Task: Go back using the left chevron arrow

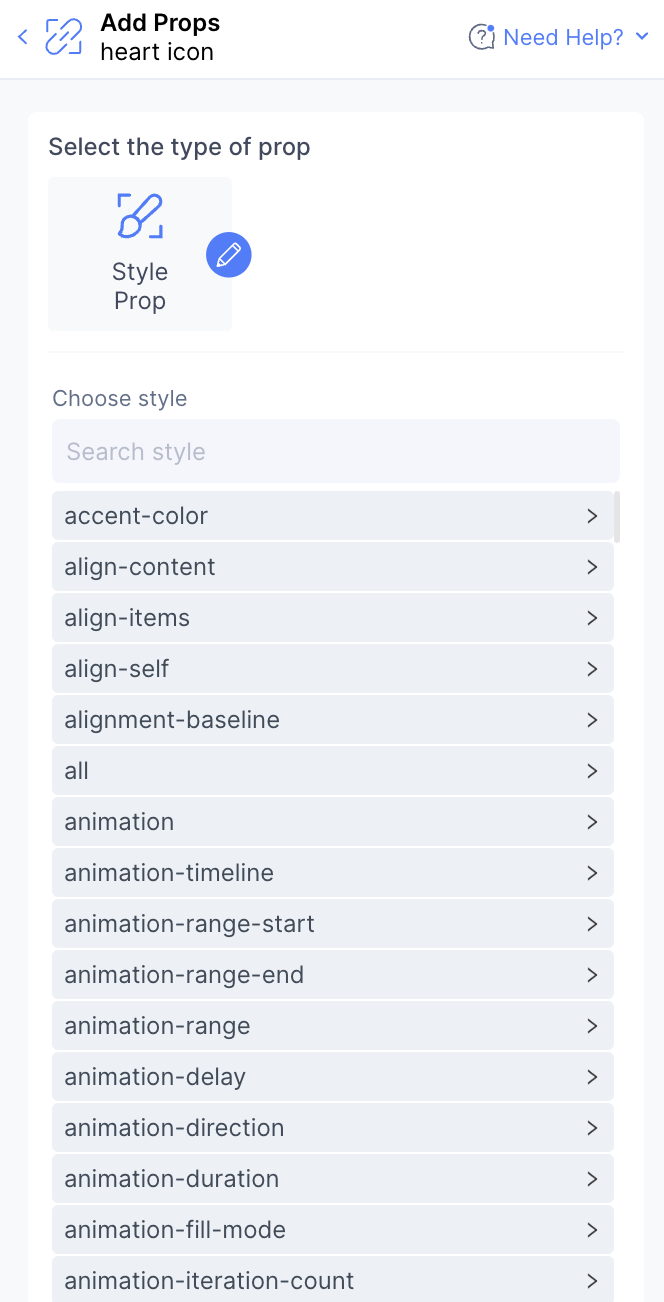Action: [21, 37]
